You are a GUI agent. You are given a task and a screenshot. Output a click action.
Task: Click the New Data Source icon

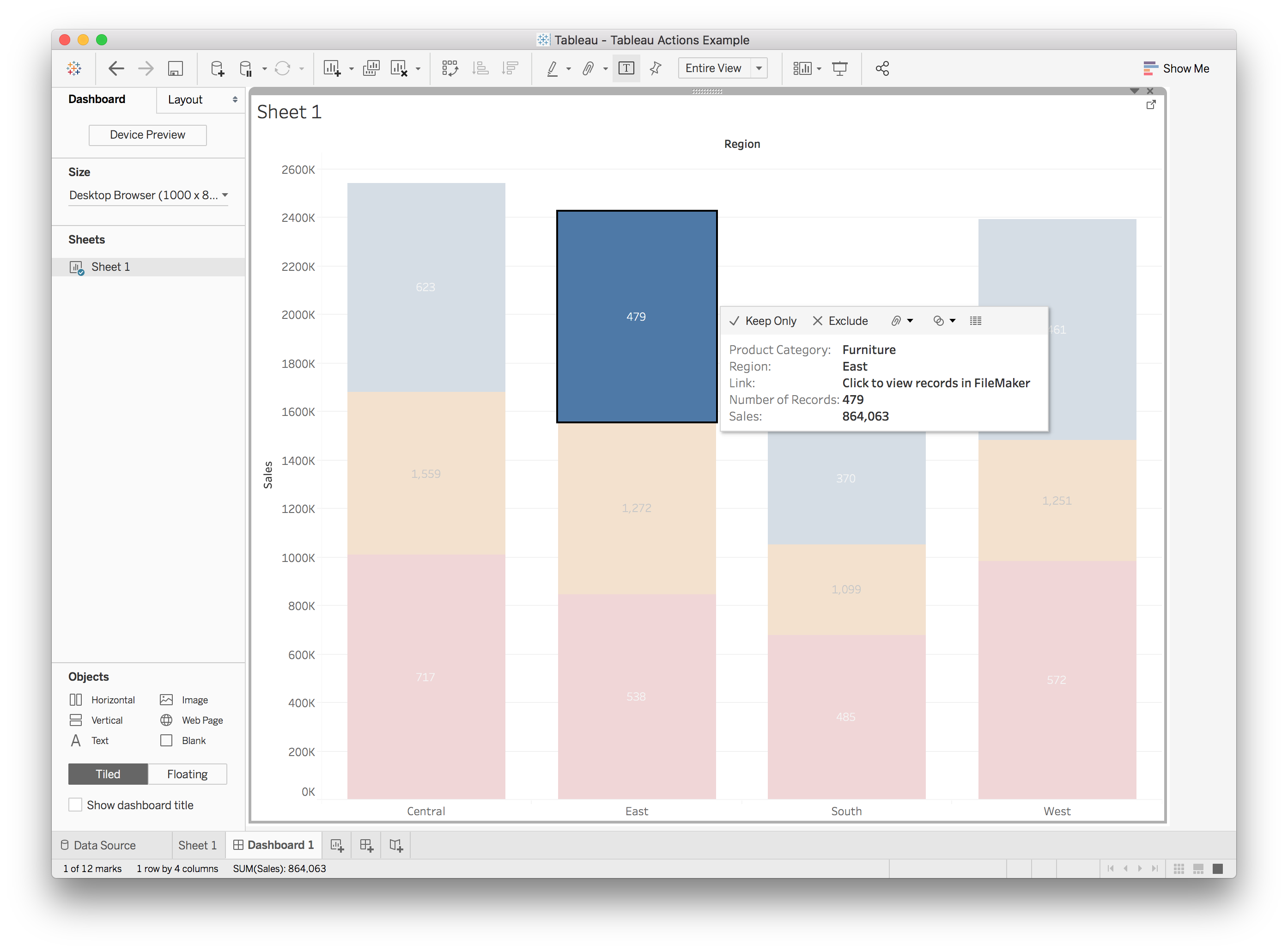217,68
